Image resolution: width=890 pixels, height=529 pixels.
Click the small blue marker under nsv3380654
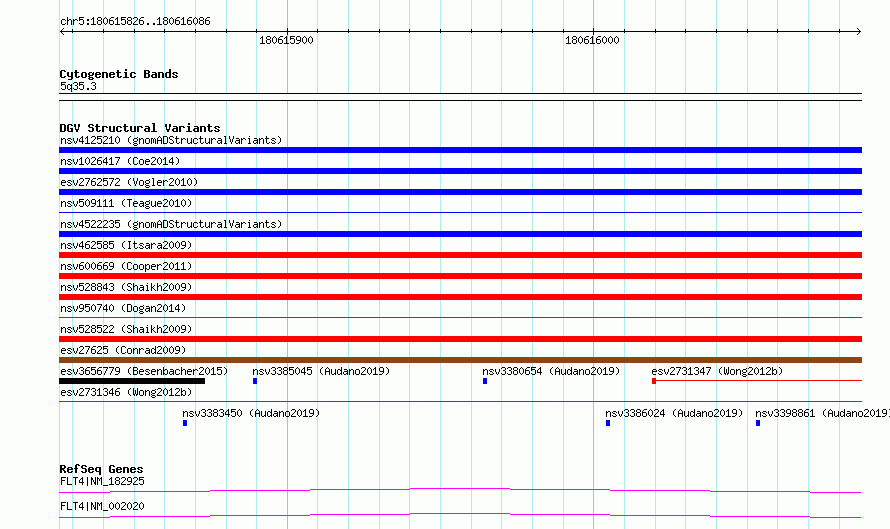pos(485,381)
